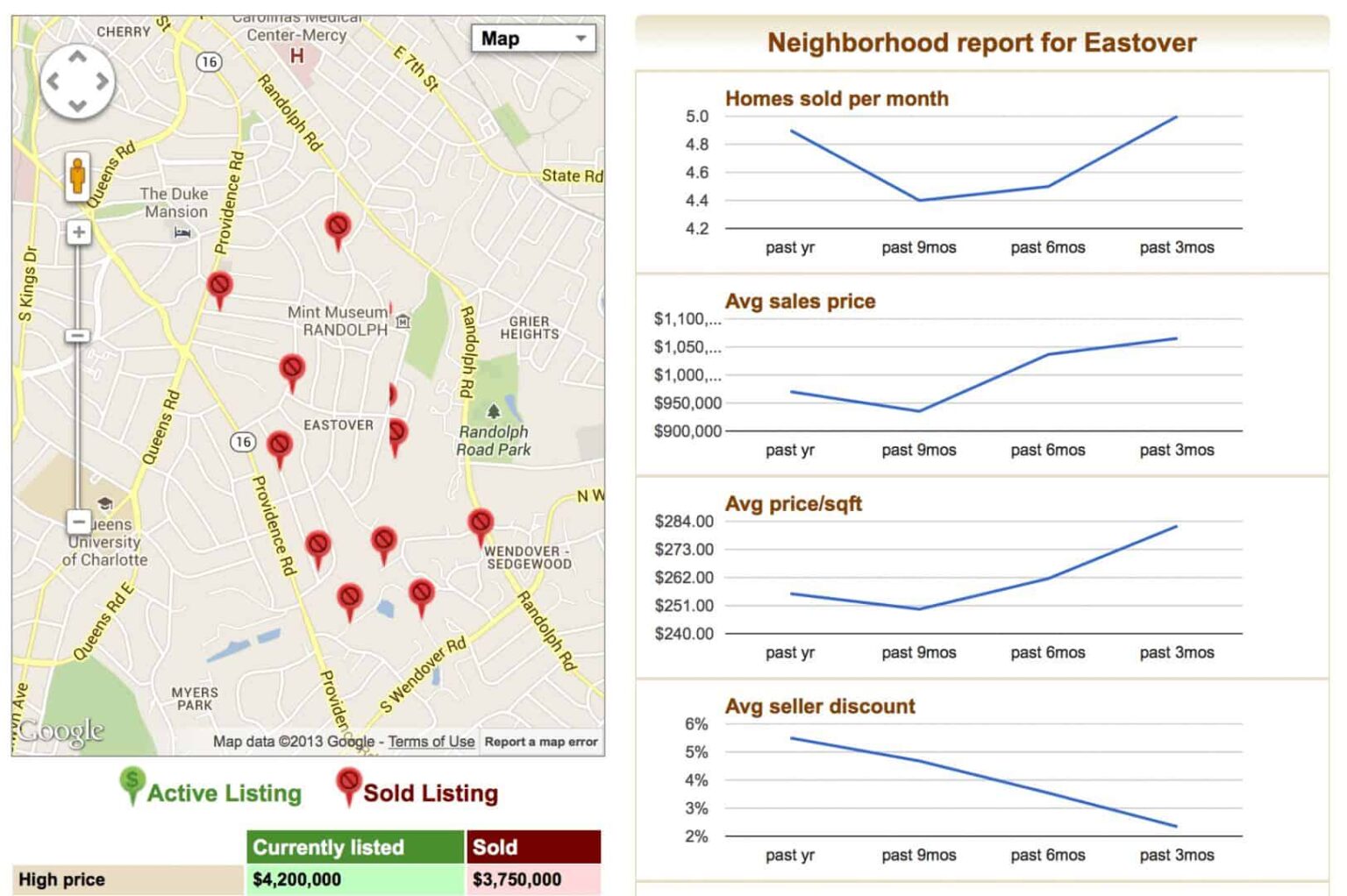
Task: Click the hospital icon at Carolinas Medical Center-Mercy
Action: pos(299,54)
